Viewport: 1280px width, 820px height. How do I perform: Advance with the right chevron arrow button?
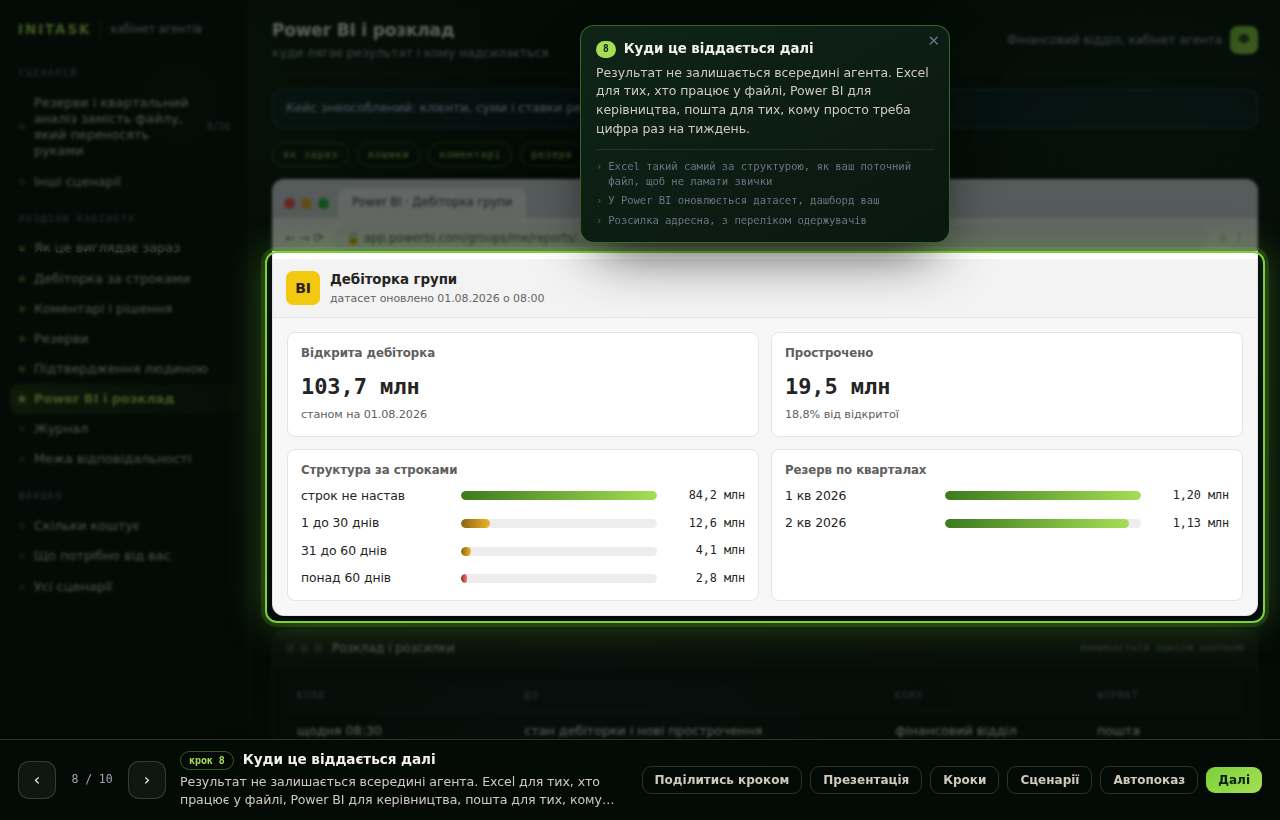click(147, 780)
